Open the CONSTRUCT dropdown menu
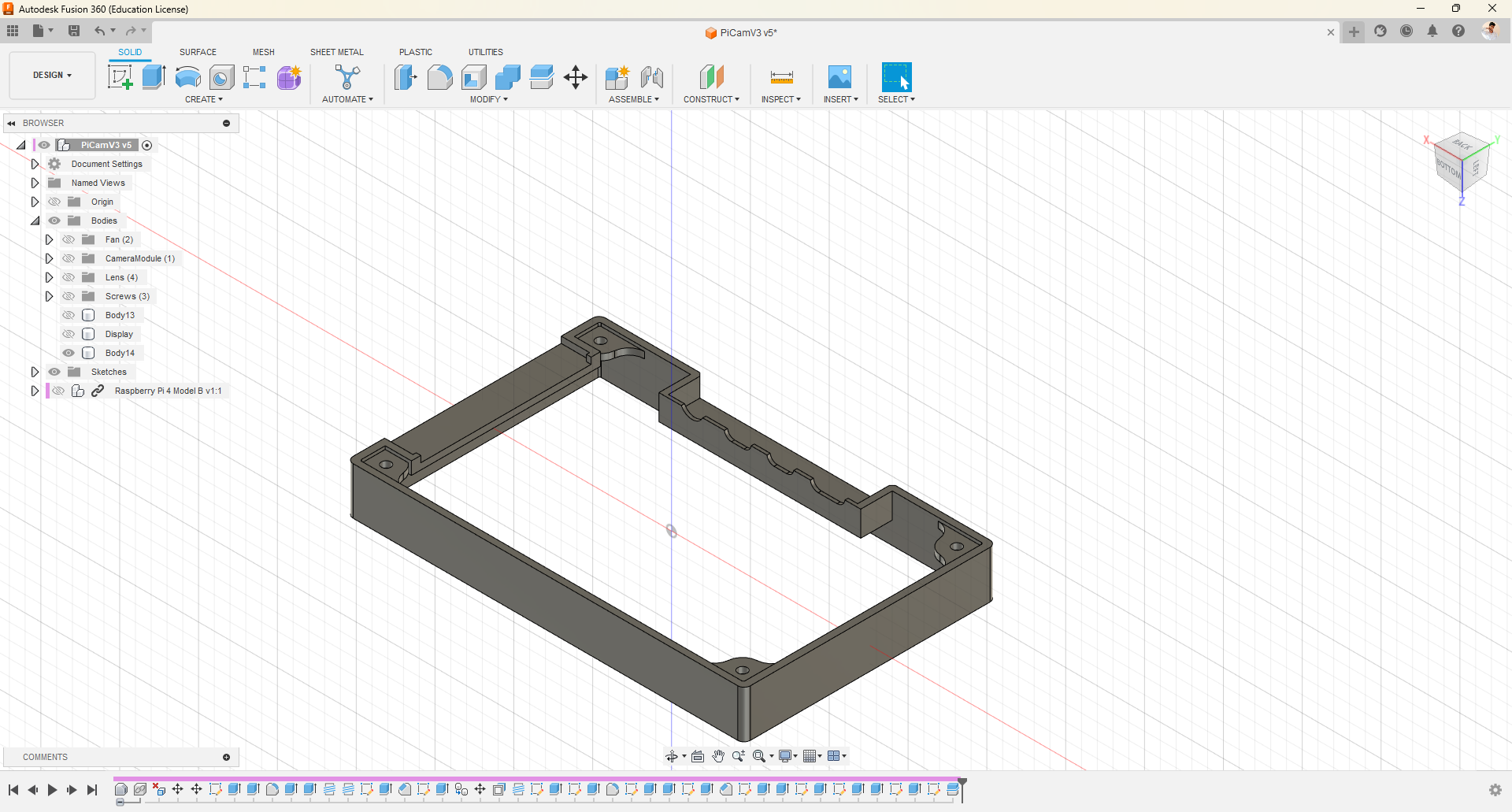 pos(711,99)
